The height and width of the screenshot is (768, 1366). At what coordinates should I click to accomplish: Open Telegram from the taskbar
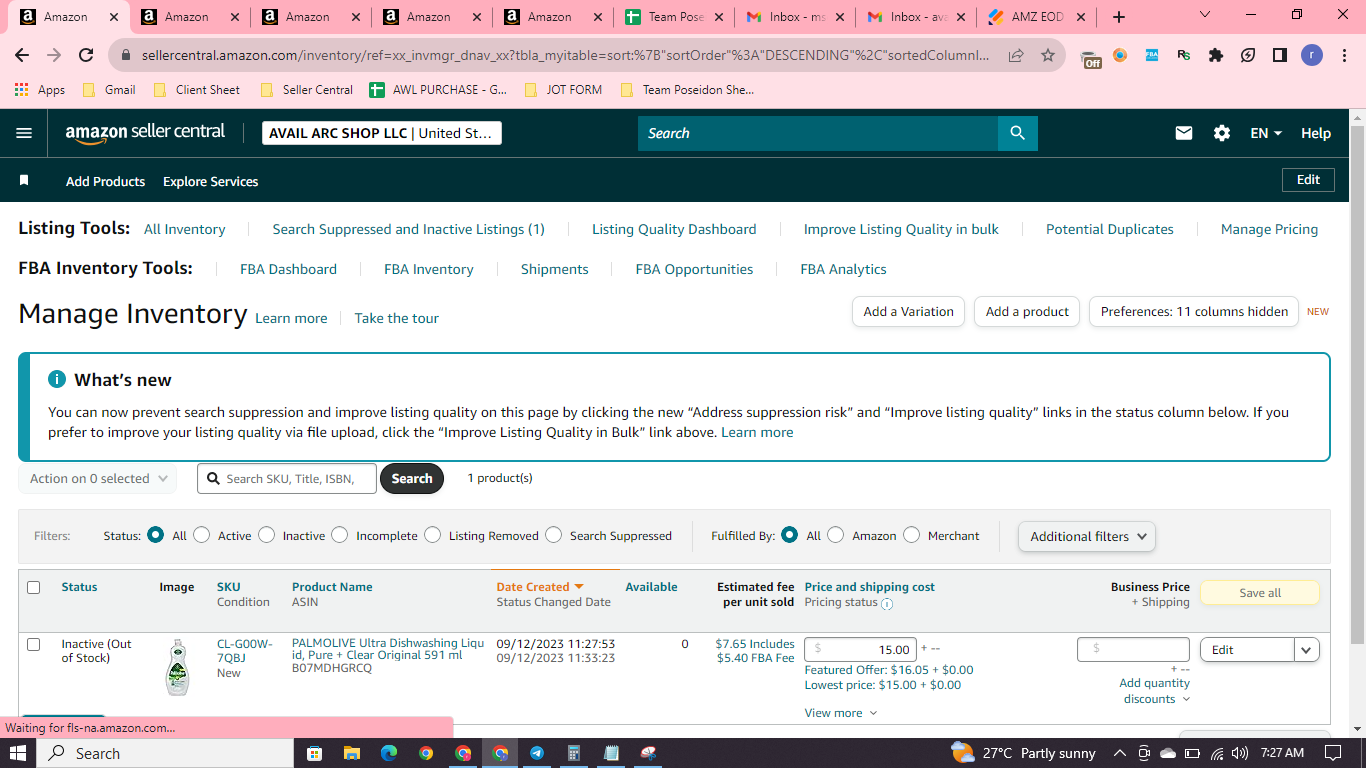[537, 753]
